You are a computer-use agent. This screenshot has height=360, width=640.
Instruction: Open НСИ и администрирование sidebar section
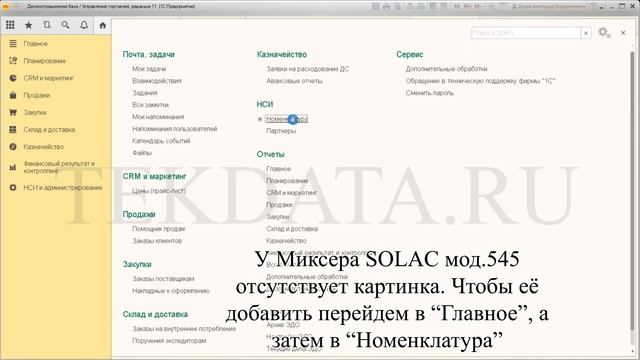[x=63, y=188]
